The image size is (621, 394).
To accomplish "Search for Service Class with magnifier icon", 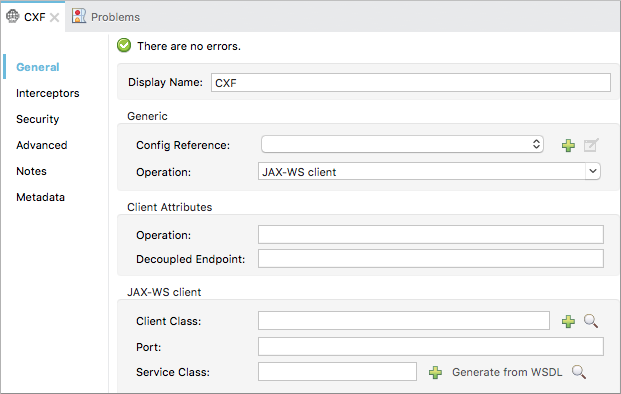I will 579,372.
